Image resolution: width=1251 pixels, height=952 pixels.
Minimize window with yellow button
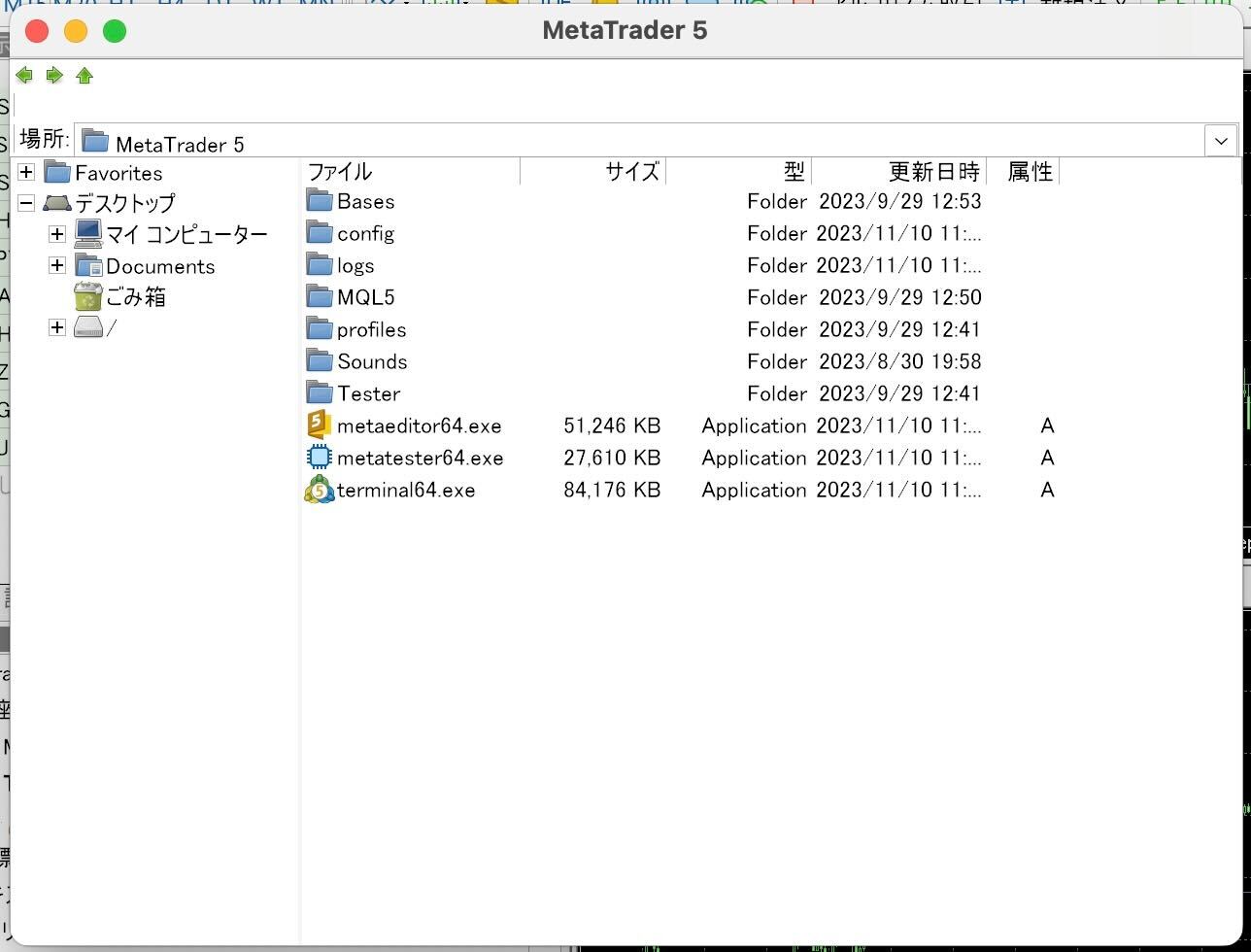pos(76,31)
